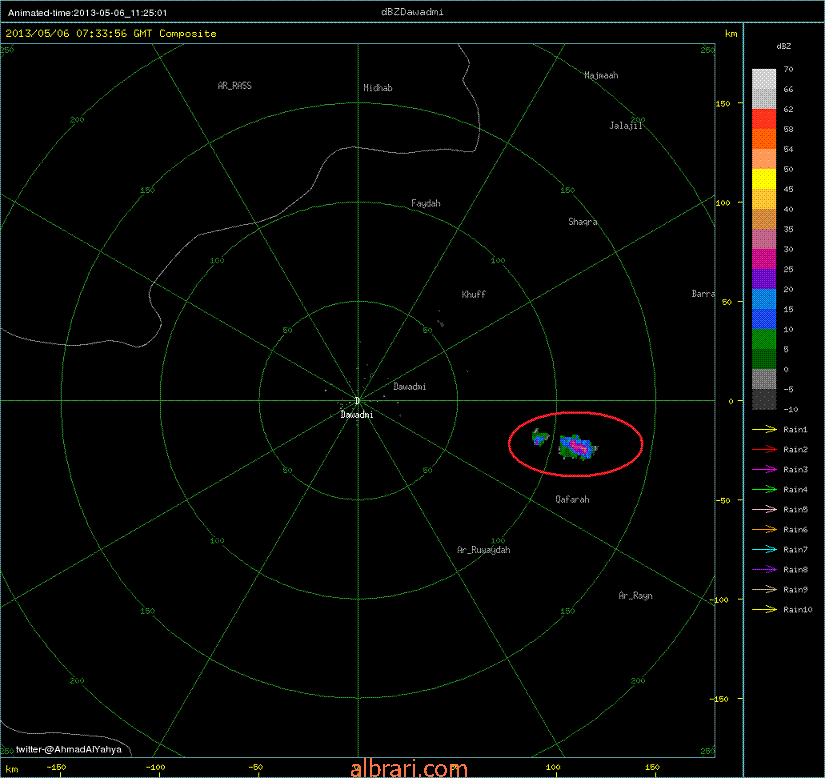The height and width of the screenshot is (778, 825).
Task: Click the cyan Rain7 arrow
Action: [x=764, y=549]
